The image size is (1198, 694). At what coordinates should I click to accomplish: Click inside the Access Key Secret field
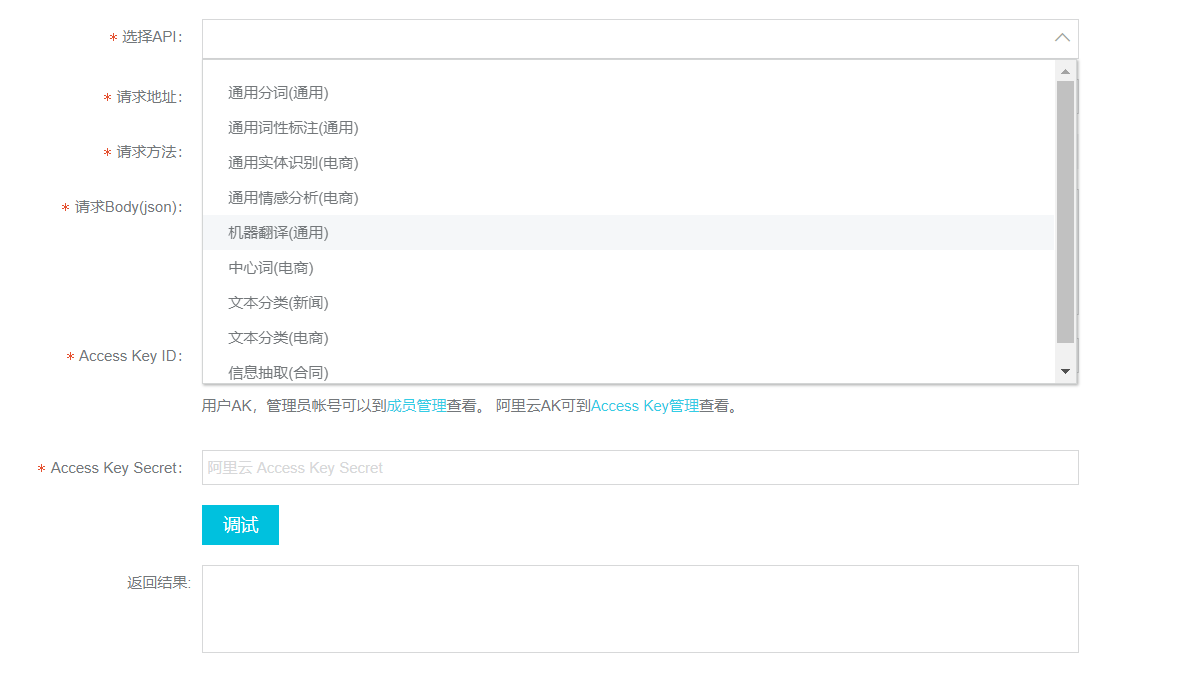640,467
